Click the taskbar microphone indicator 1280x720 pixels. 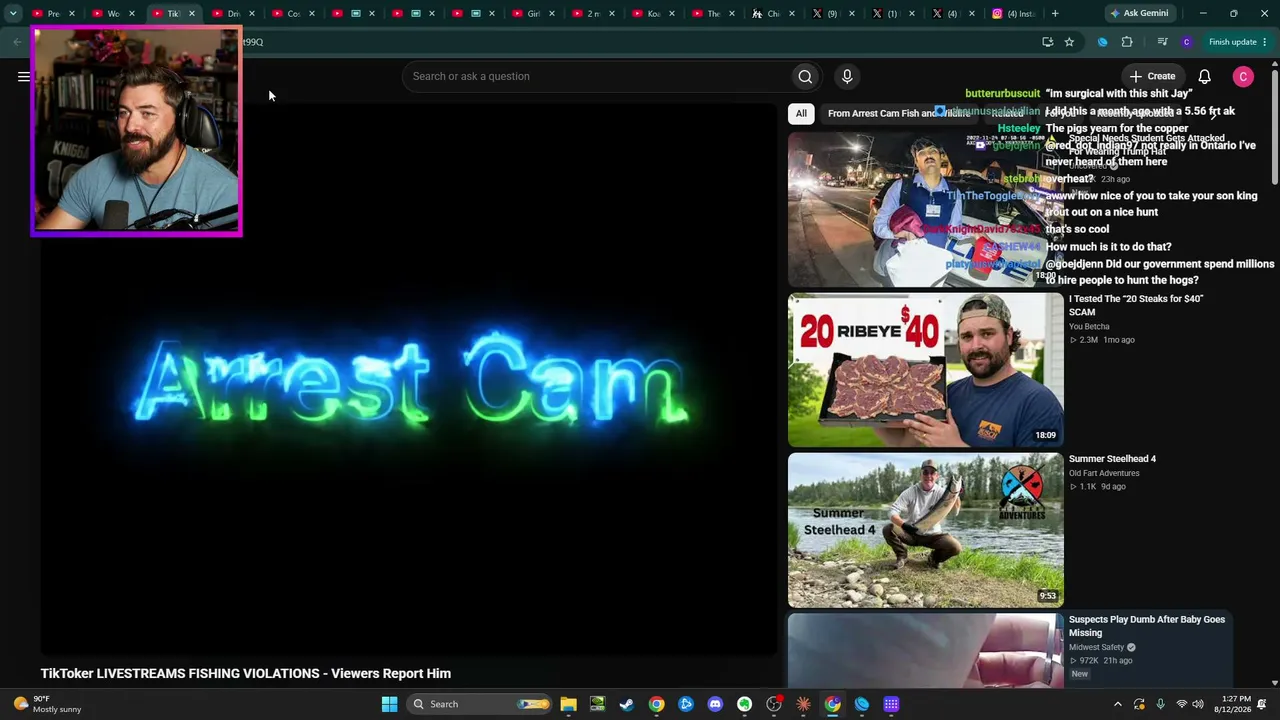(1160, 704)
